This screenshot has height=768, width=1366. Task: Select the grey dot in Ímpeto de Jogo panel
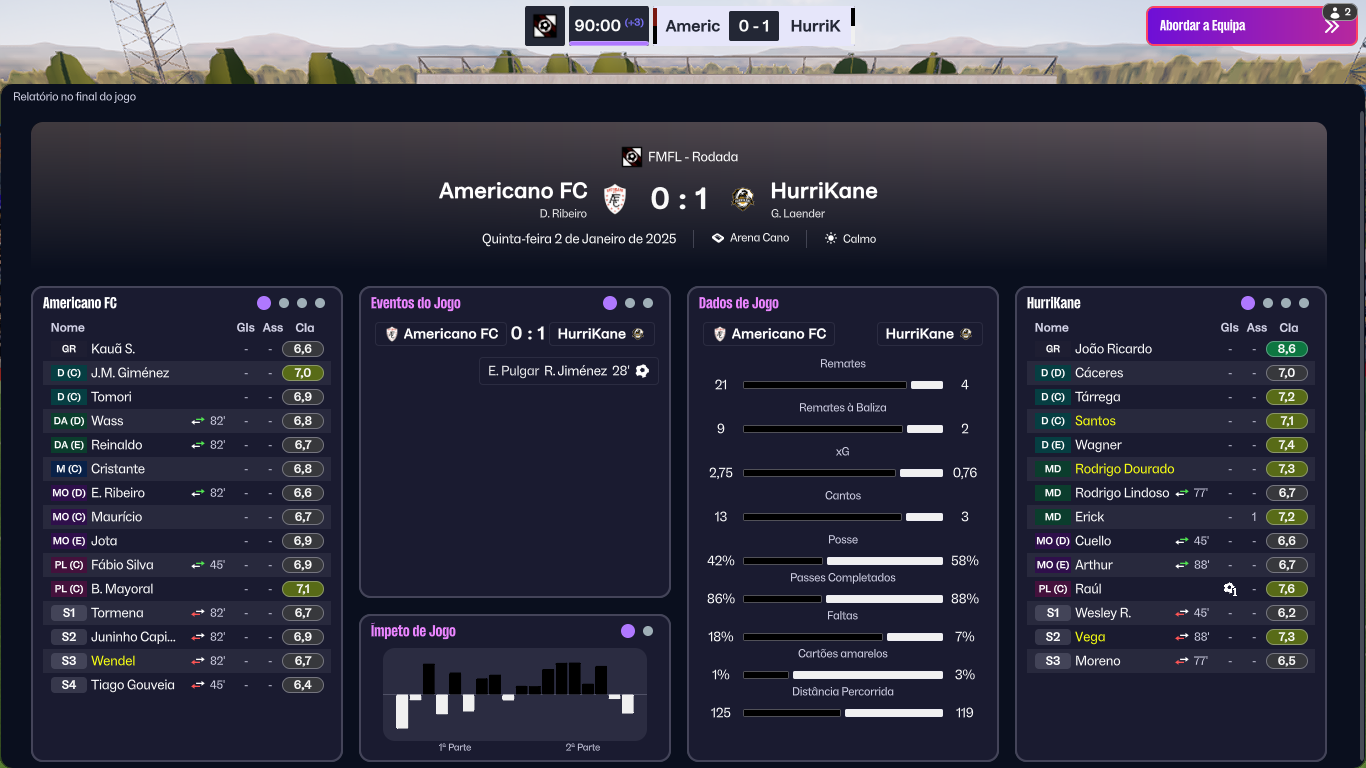648,631
